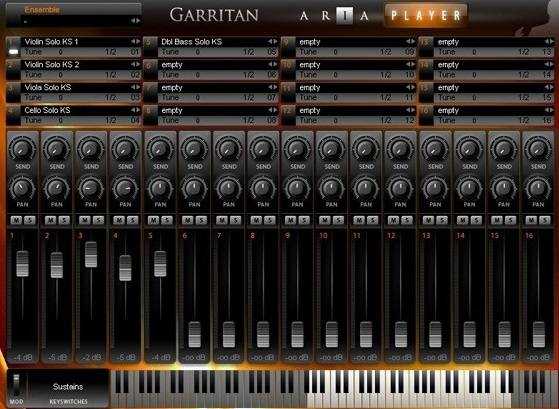Turn the Send knob on channel 8

point(263,149)
